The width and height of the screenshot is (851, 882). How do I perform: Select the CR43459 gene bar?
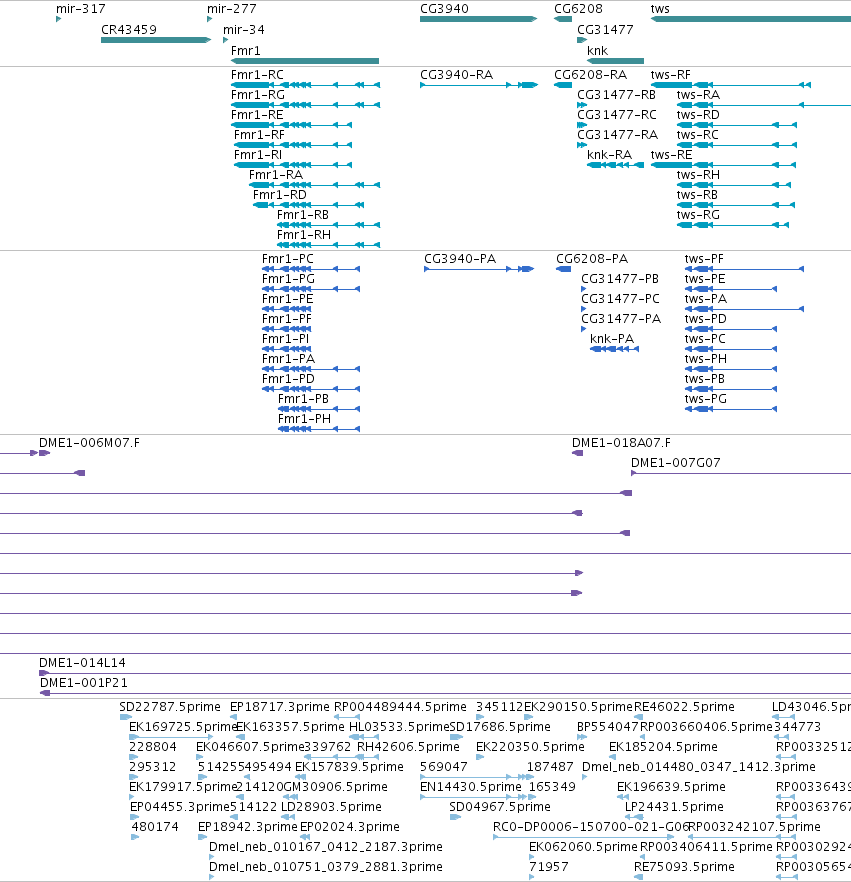156,40
